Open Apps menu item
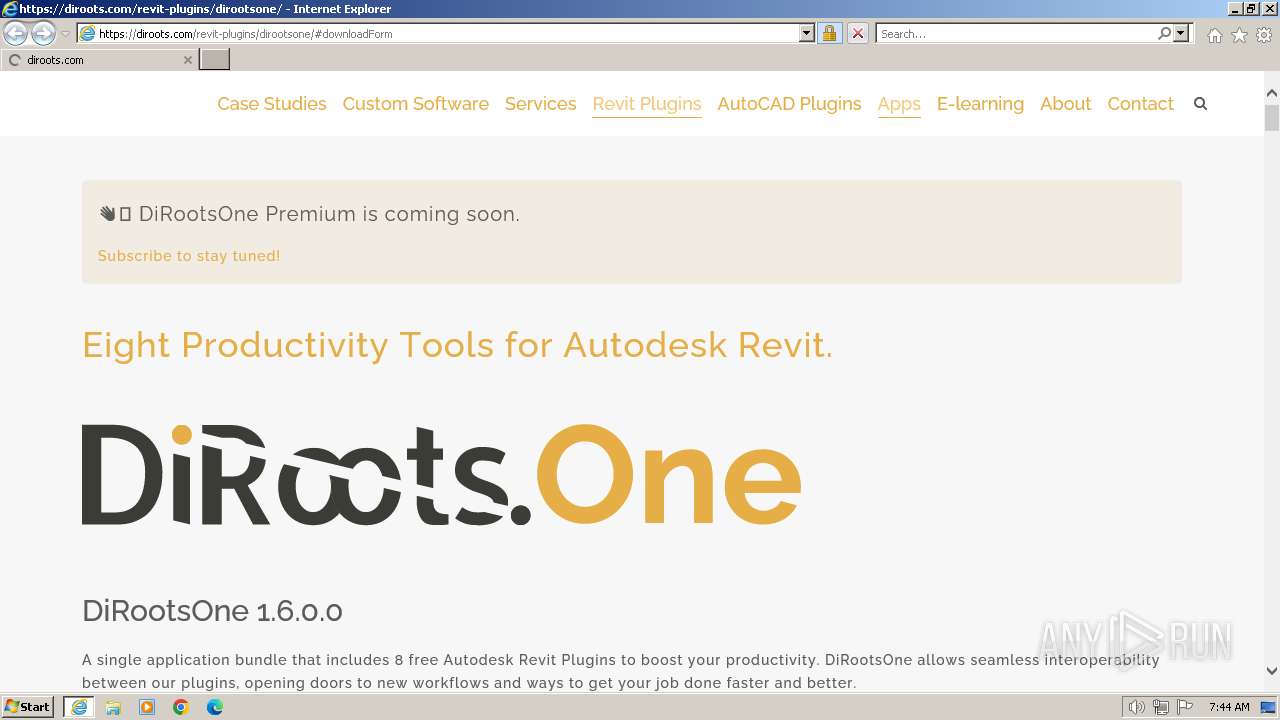The image size is (1280, 720). click(899, 103)
